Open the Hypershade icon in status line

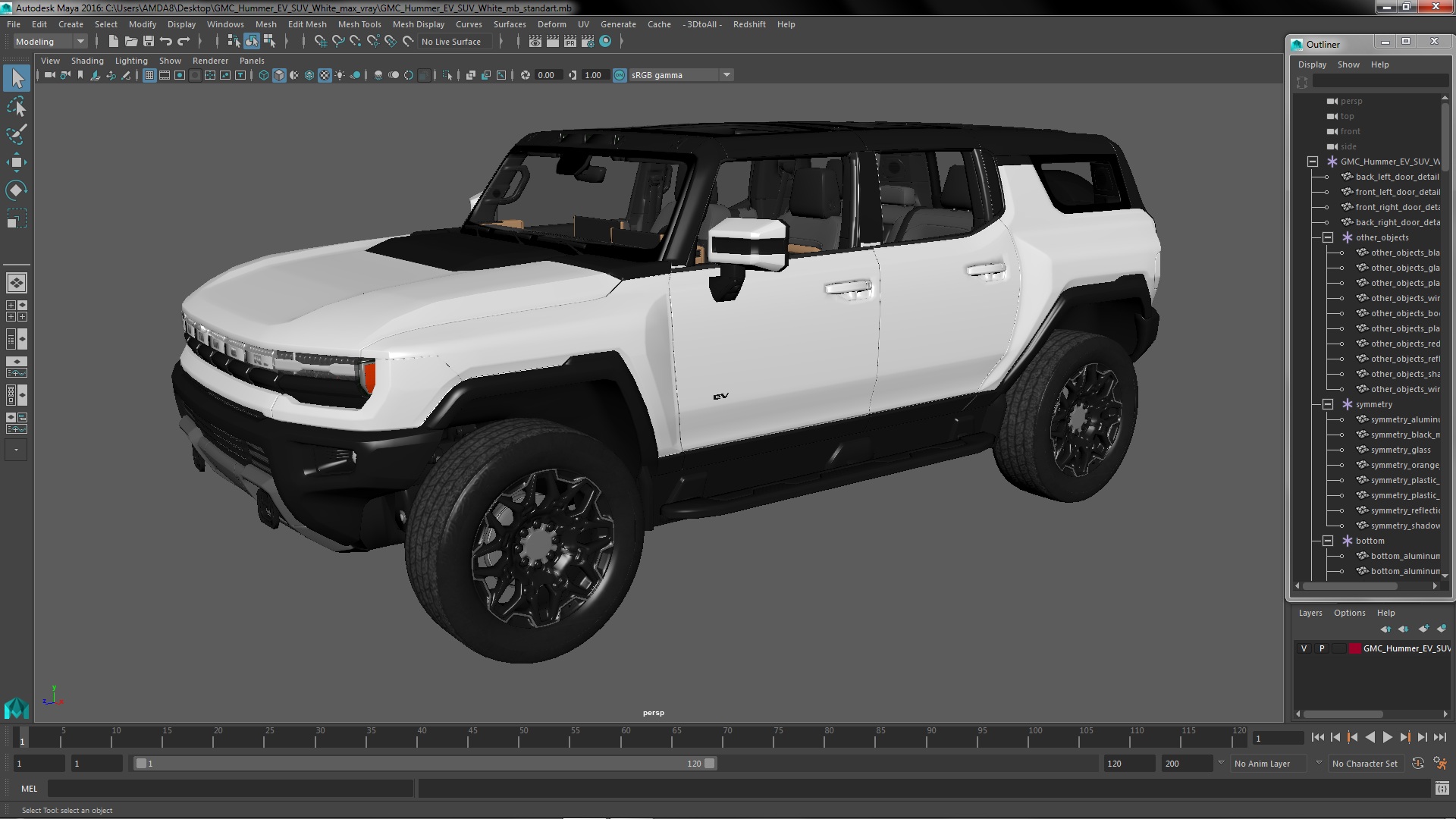(605, 42)
